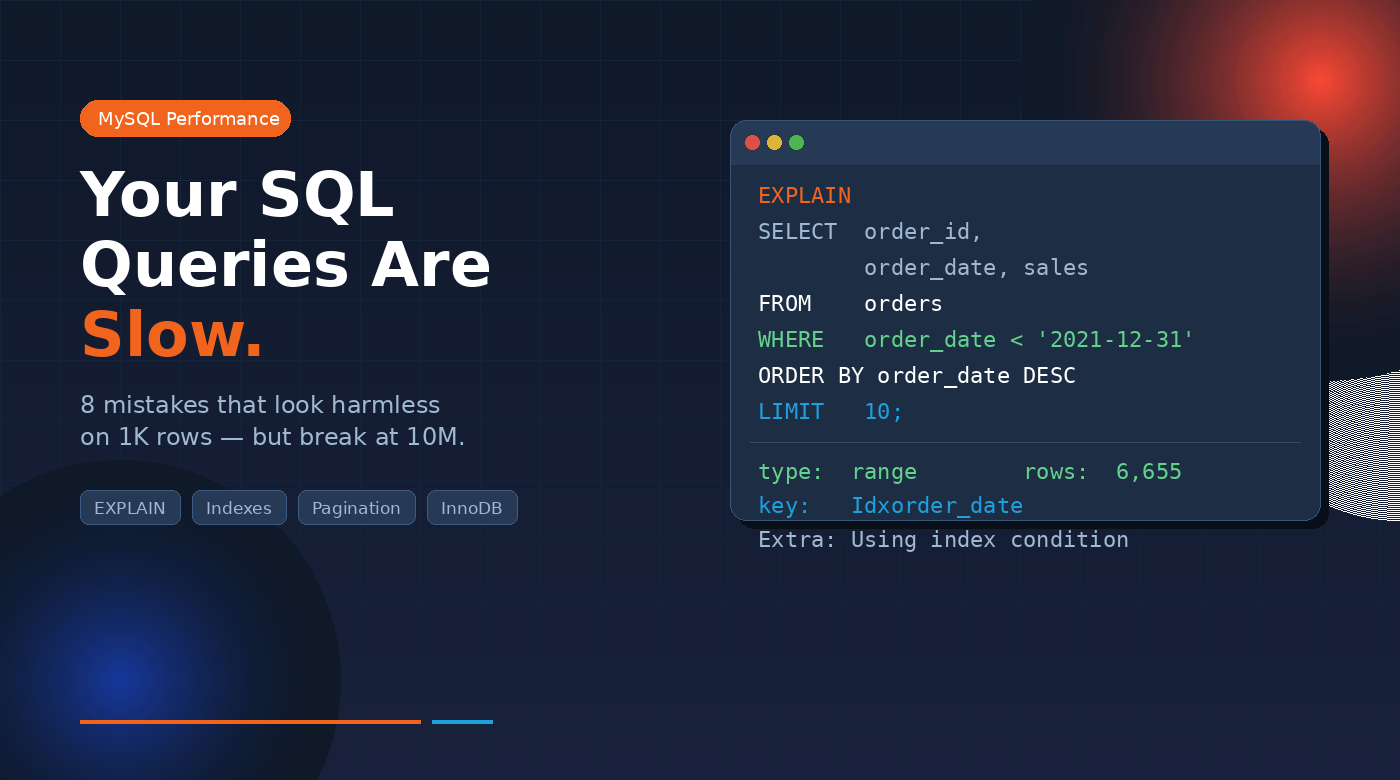The height and width of the screenshot is (780, 1400).
Task: Select the Indexes tag
Action: (x=239, y=508)
